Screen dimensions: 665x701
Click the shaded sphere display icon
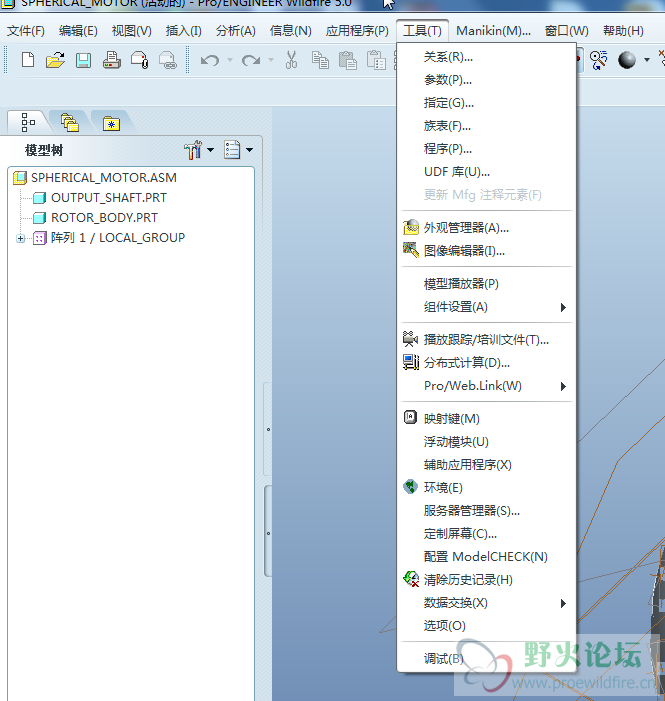tap(627, 60)
